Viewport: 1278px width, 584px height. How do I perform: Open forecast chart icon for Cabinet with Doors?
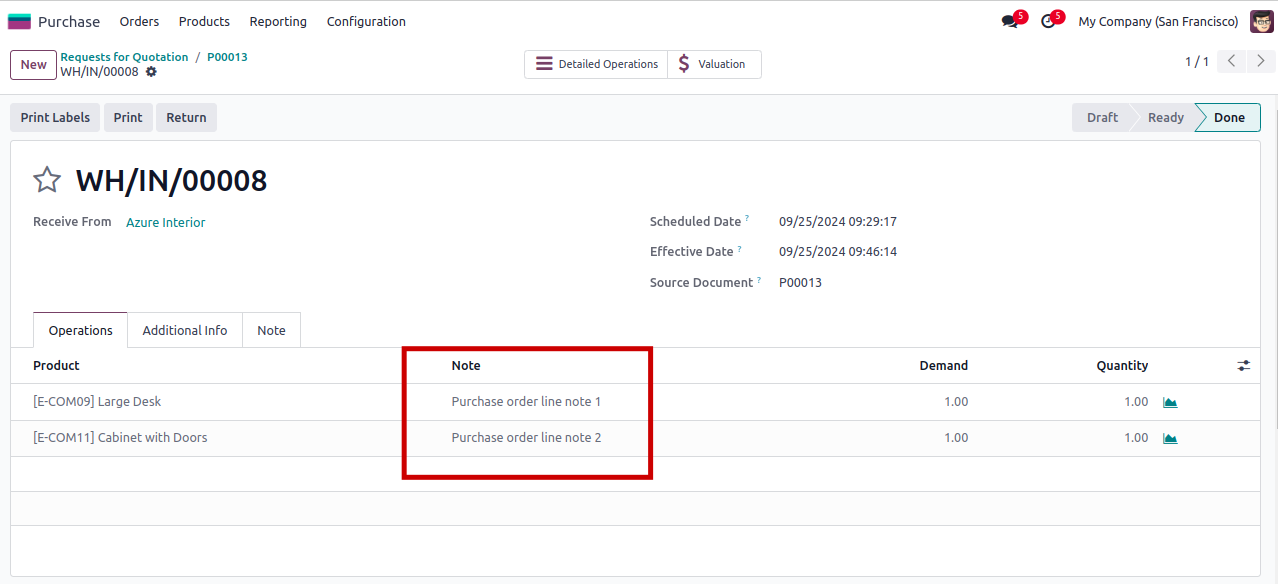click(1170, 438)
